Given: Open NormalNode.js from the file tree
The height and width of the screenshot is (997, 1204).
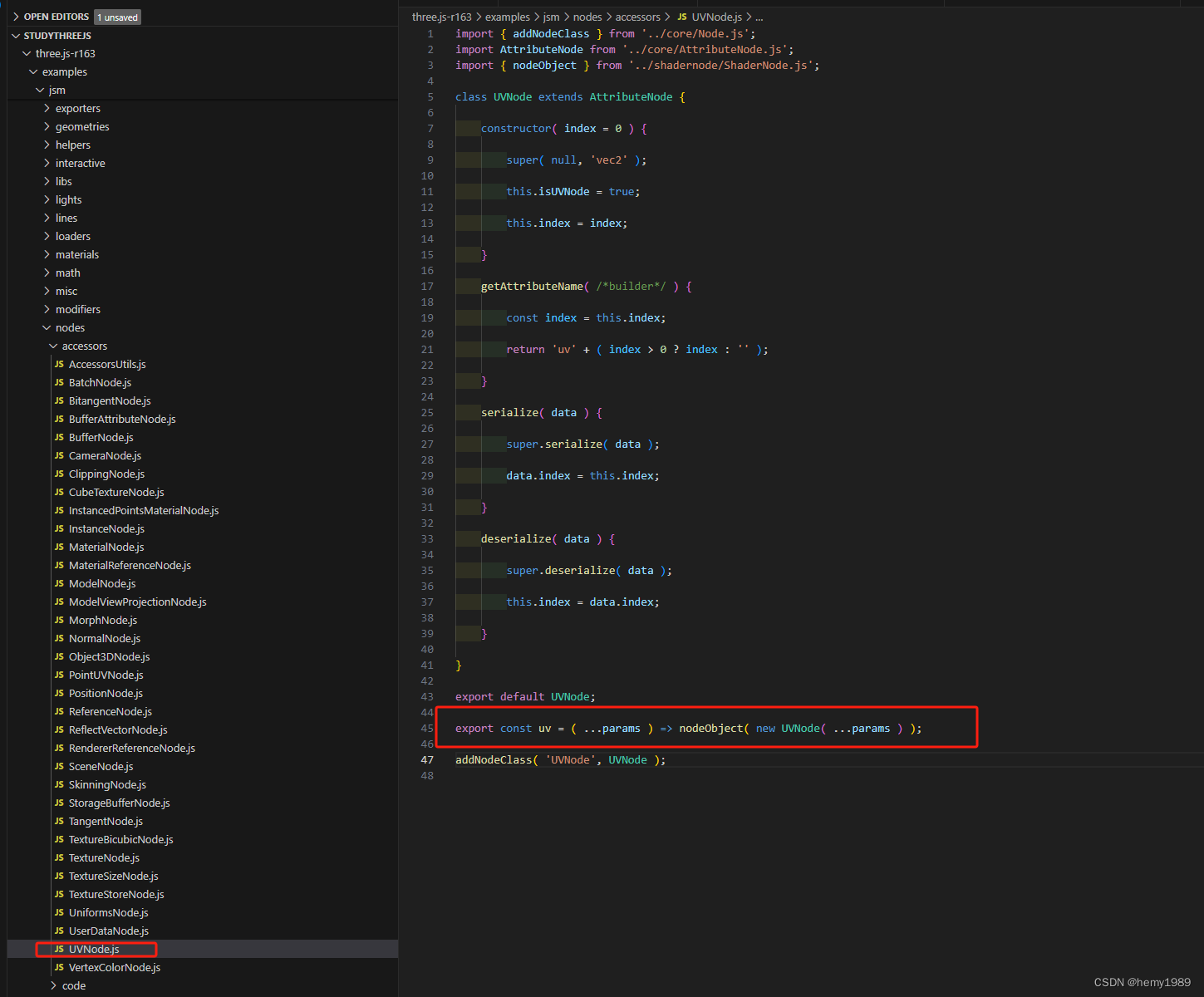Looking at the screenshot, I should pyautogui.click(x=105, y=638).
